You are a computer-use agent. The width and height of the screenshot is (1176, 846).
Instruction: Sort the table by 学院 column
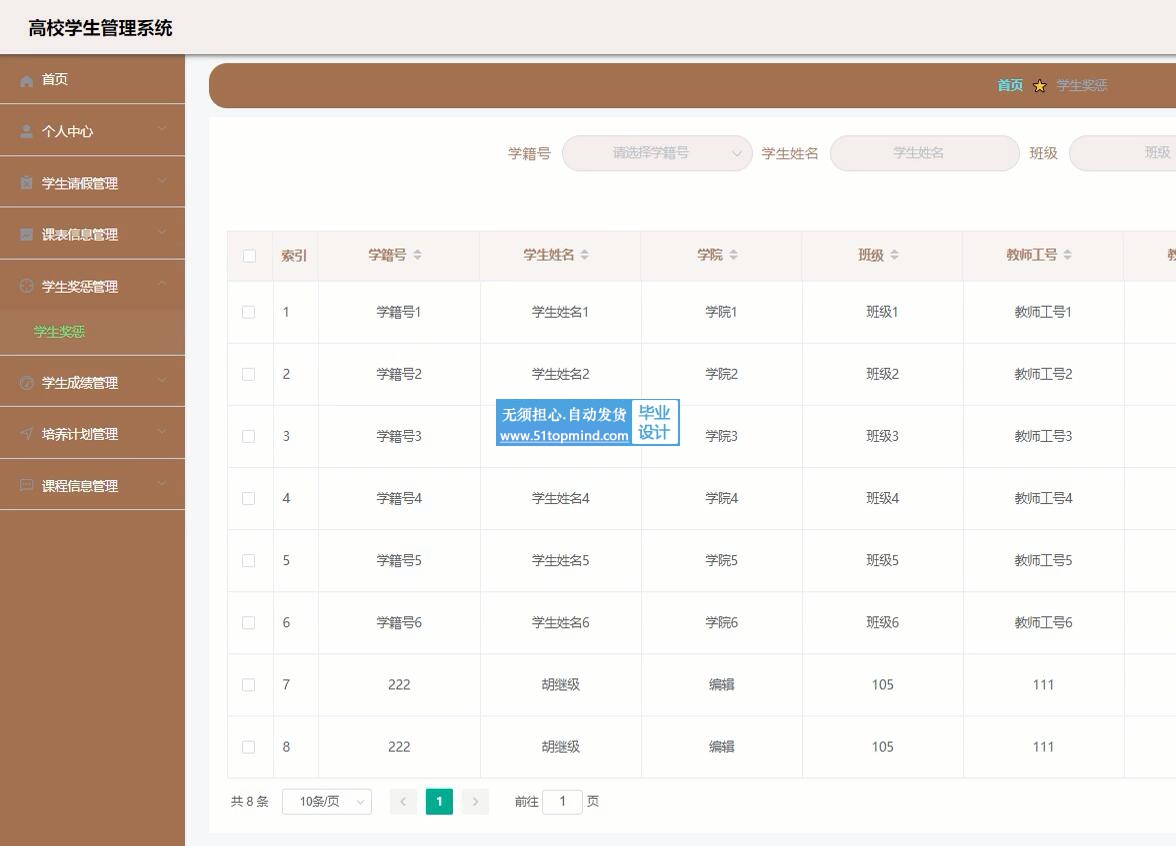click(734, 255)
